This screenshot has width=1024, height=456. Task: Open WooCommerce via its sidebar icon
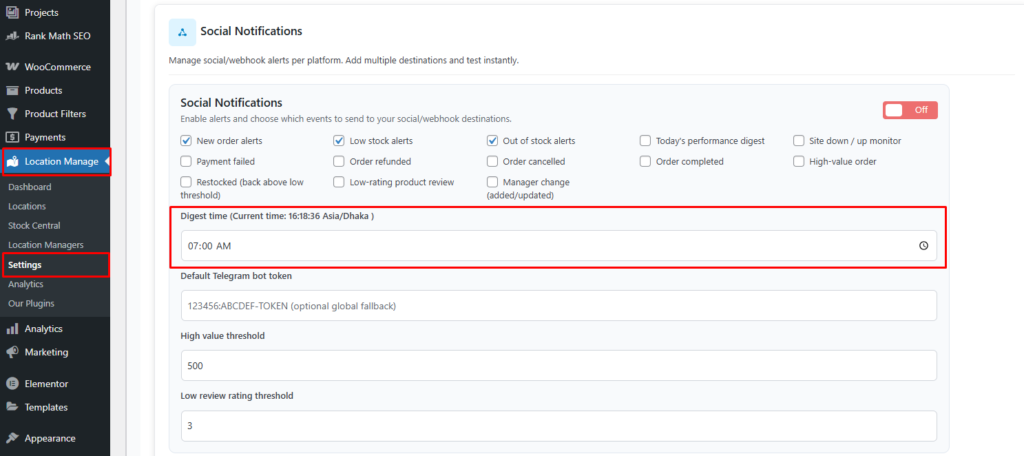[x=12, y=67]
